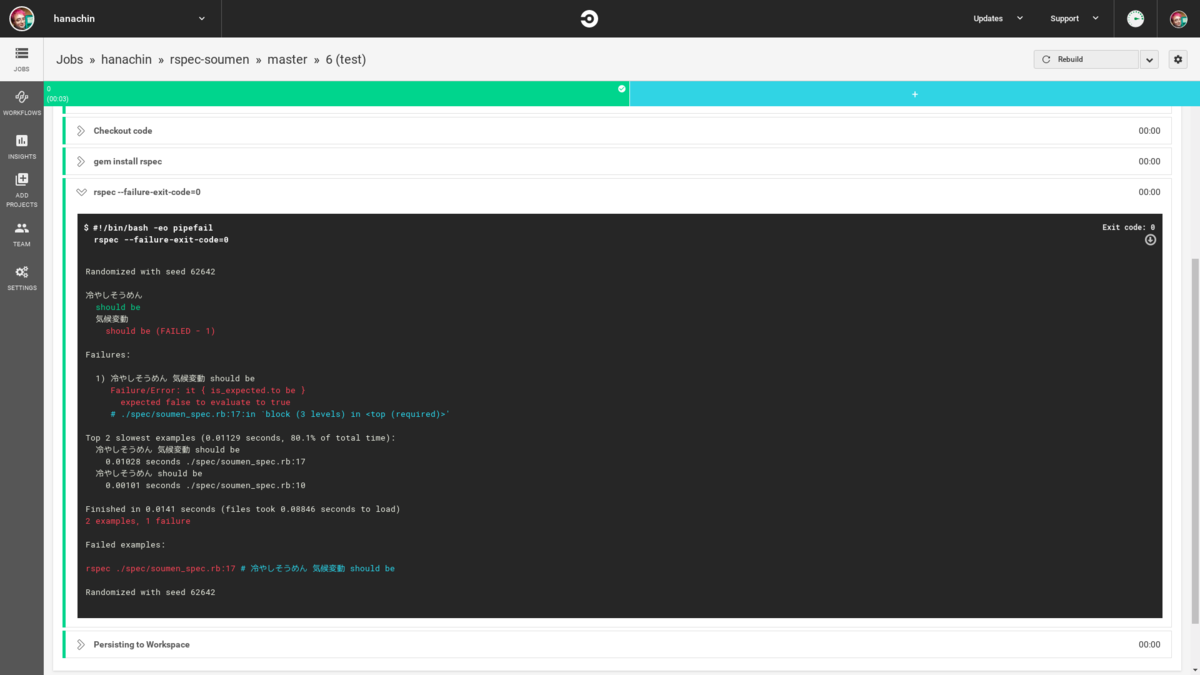
Task: Go to master branch in the breadcrumb
Action: [288, 59]
